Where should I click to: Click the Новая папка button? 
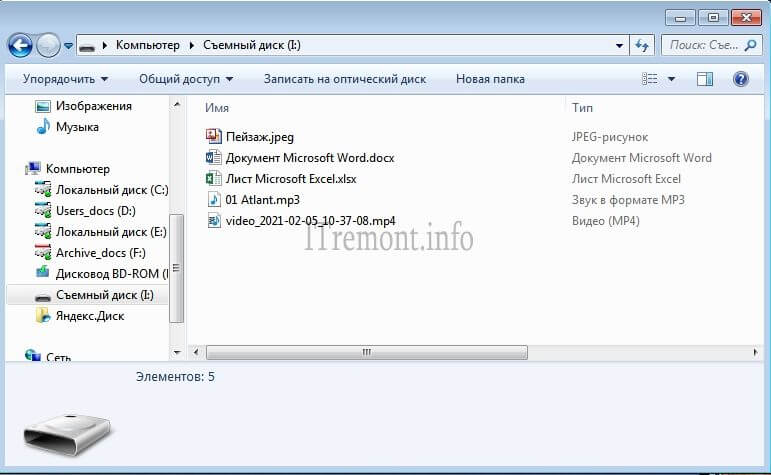[x=490, y=78]
